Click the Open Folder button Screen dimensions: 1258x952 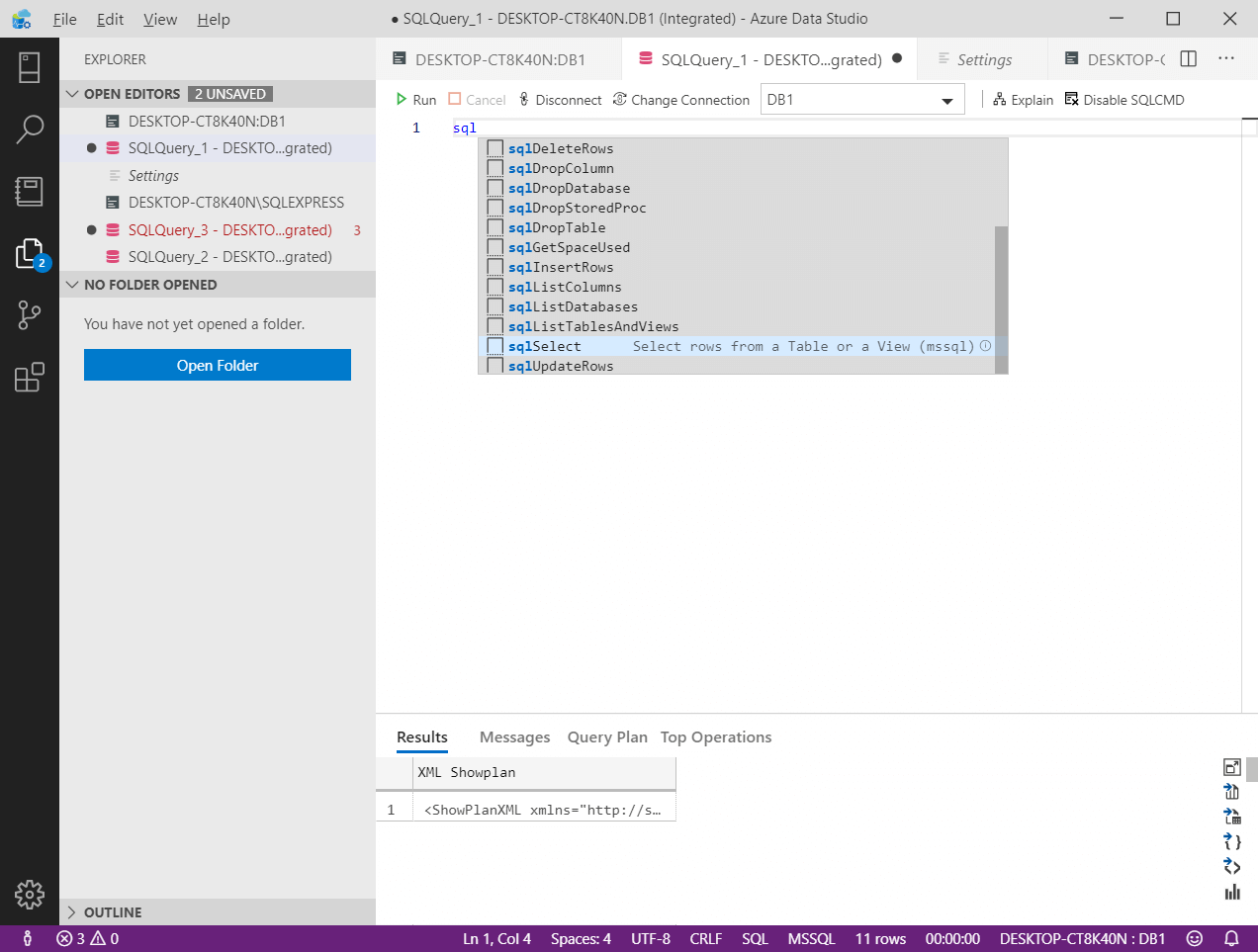pos(218,365)
